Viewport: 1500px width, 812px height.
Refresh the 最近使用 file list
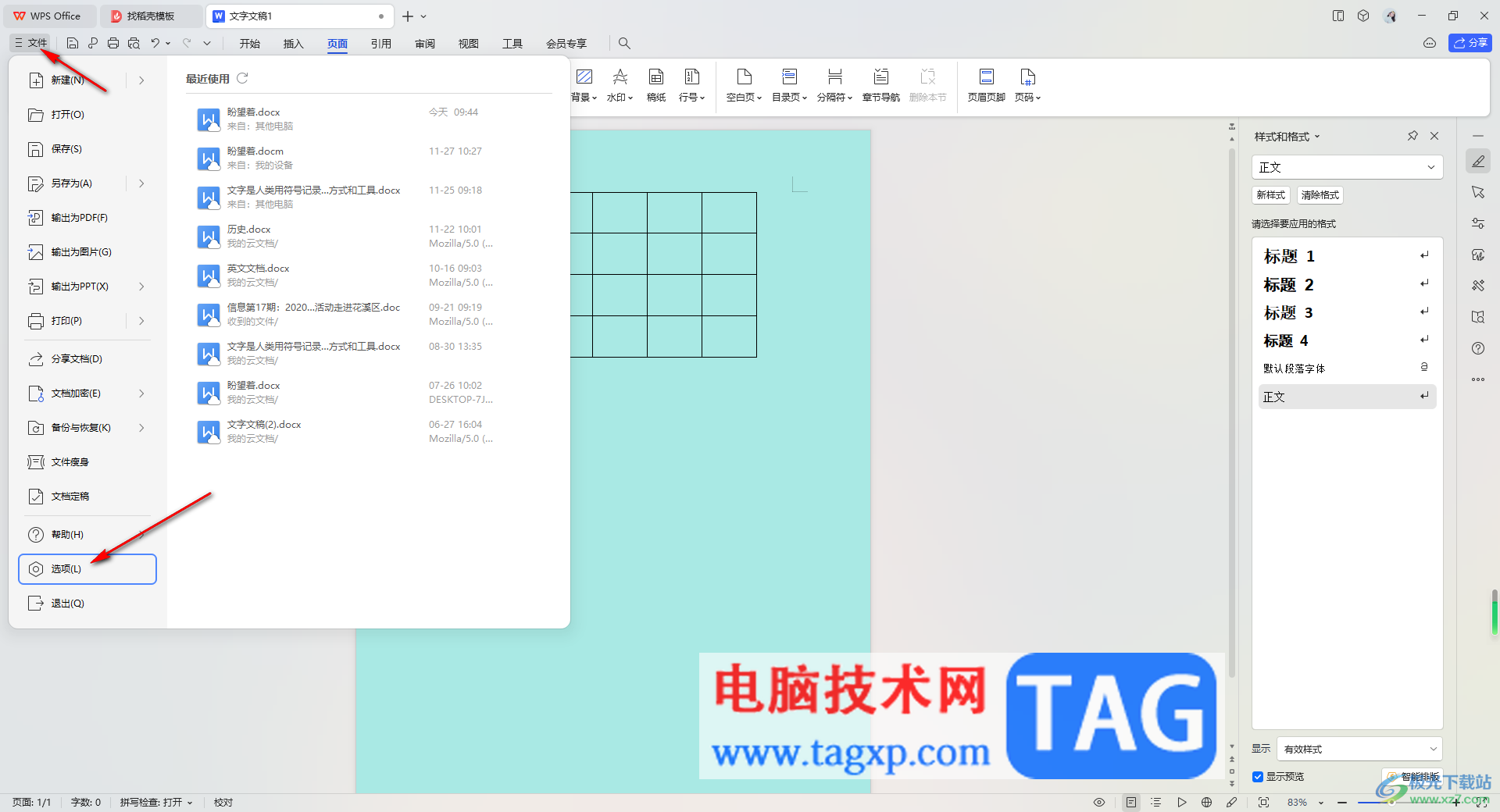[242, 78]
